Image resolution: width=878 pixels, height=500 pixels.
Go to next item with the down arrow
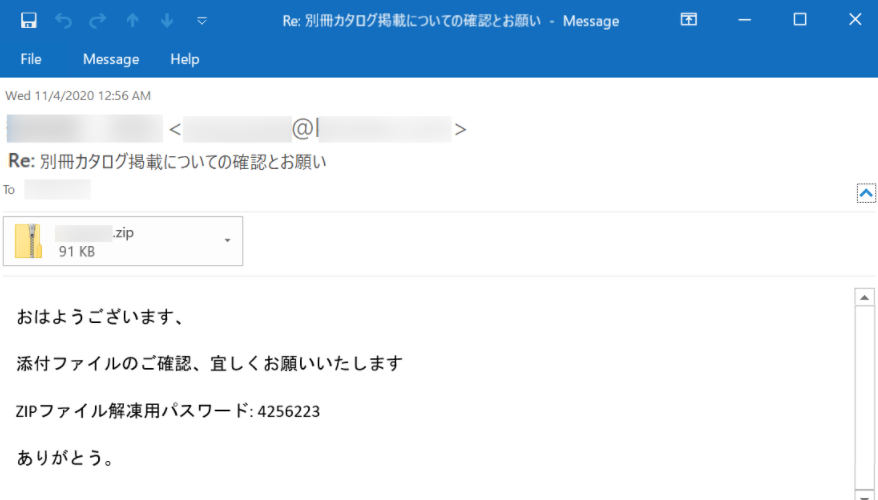tap(167, 21)
